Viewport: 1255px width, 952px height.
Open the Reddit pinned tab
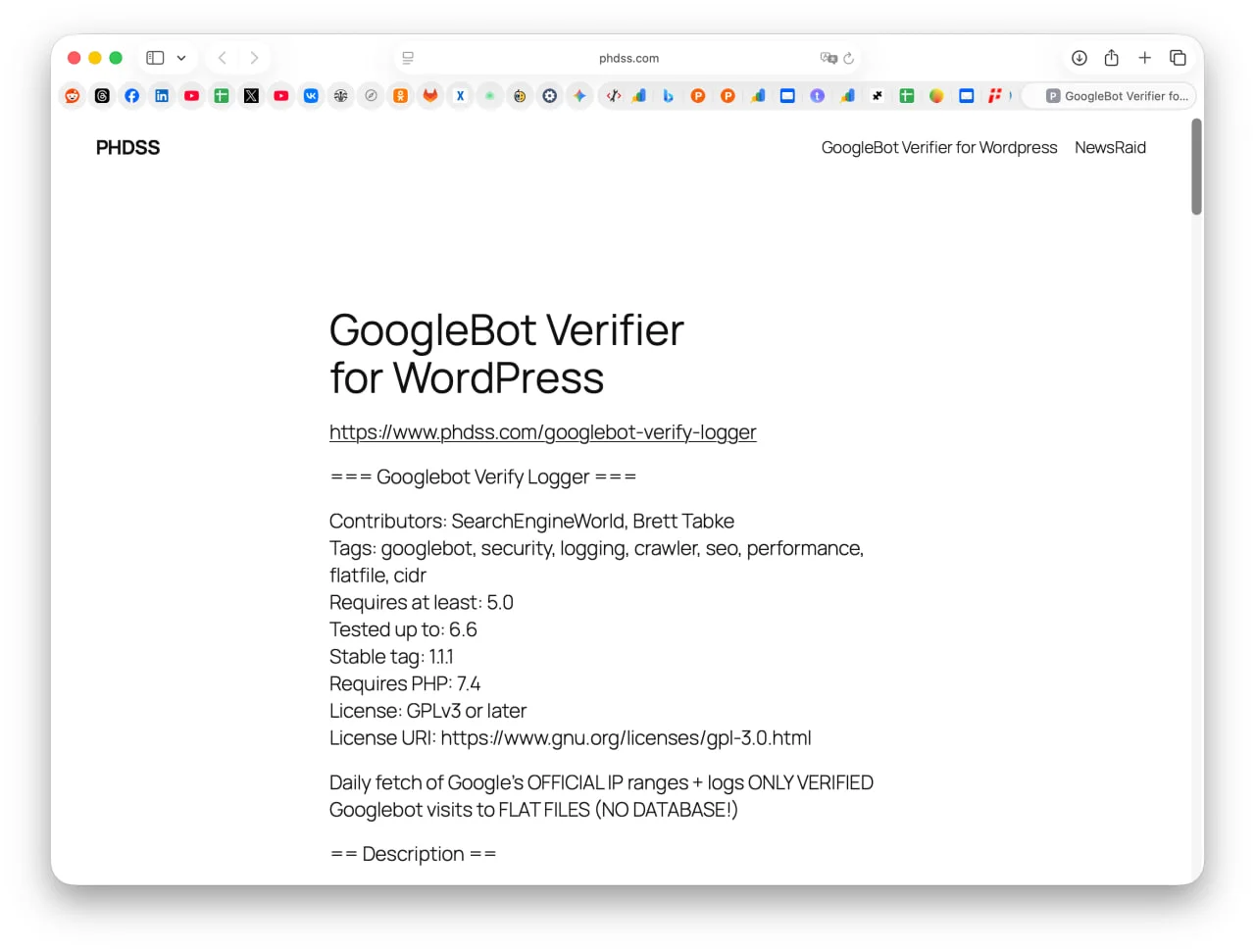[x=73, y=96]
